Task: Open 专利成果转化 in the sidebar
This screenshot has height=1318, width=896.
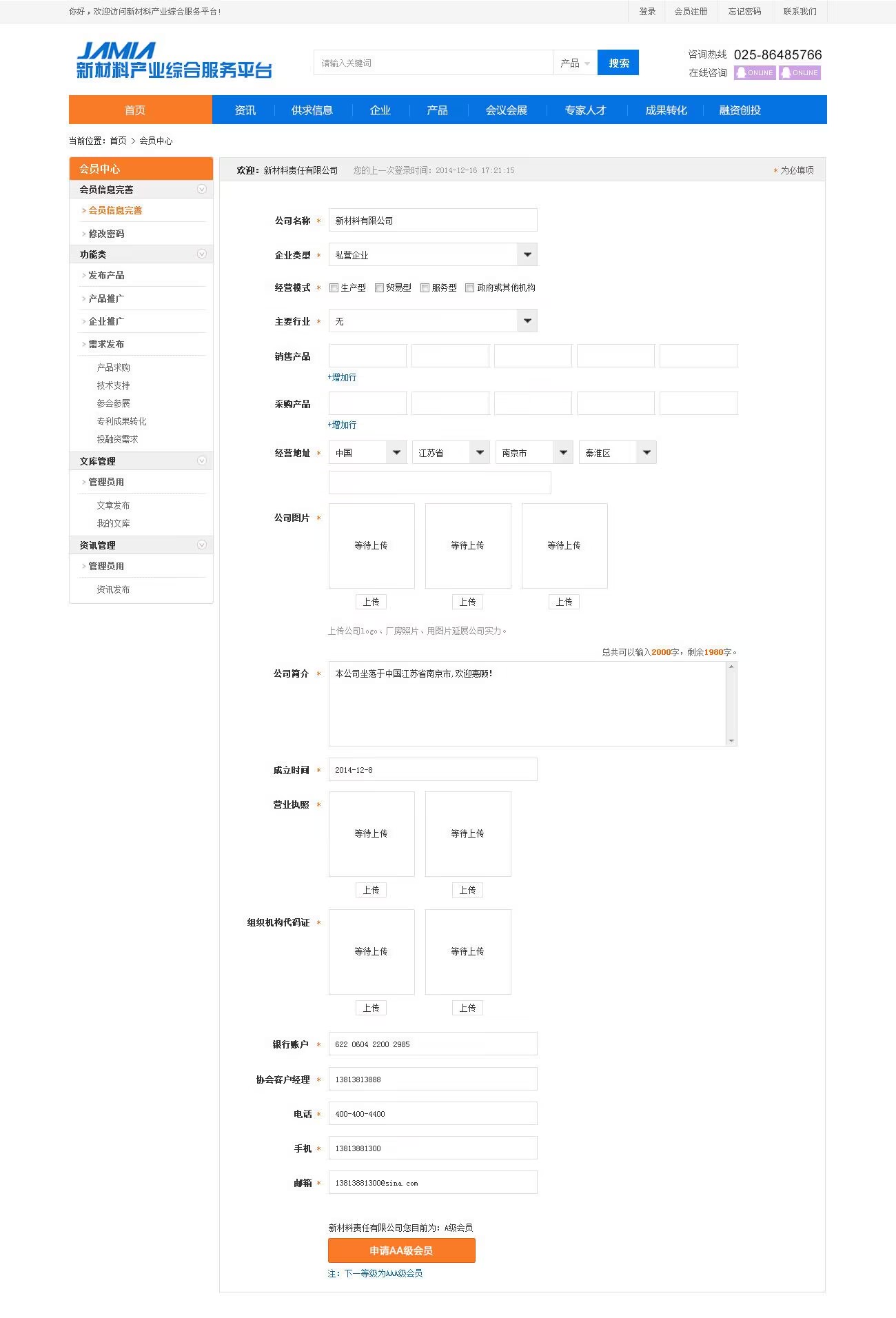Action: pos(121,421)
